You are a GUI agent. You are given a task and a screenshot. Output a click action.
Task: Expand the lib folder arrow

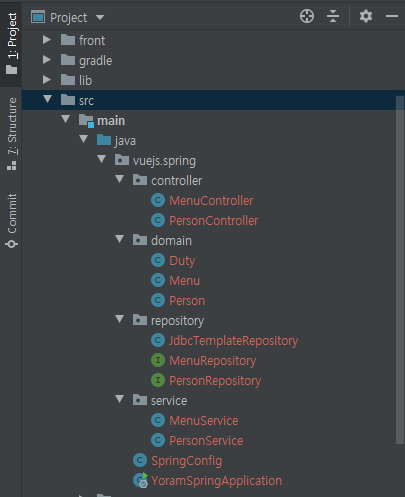47,80
